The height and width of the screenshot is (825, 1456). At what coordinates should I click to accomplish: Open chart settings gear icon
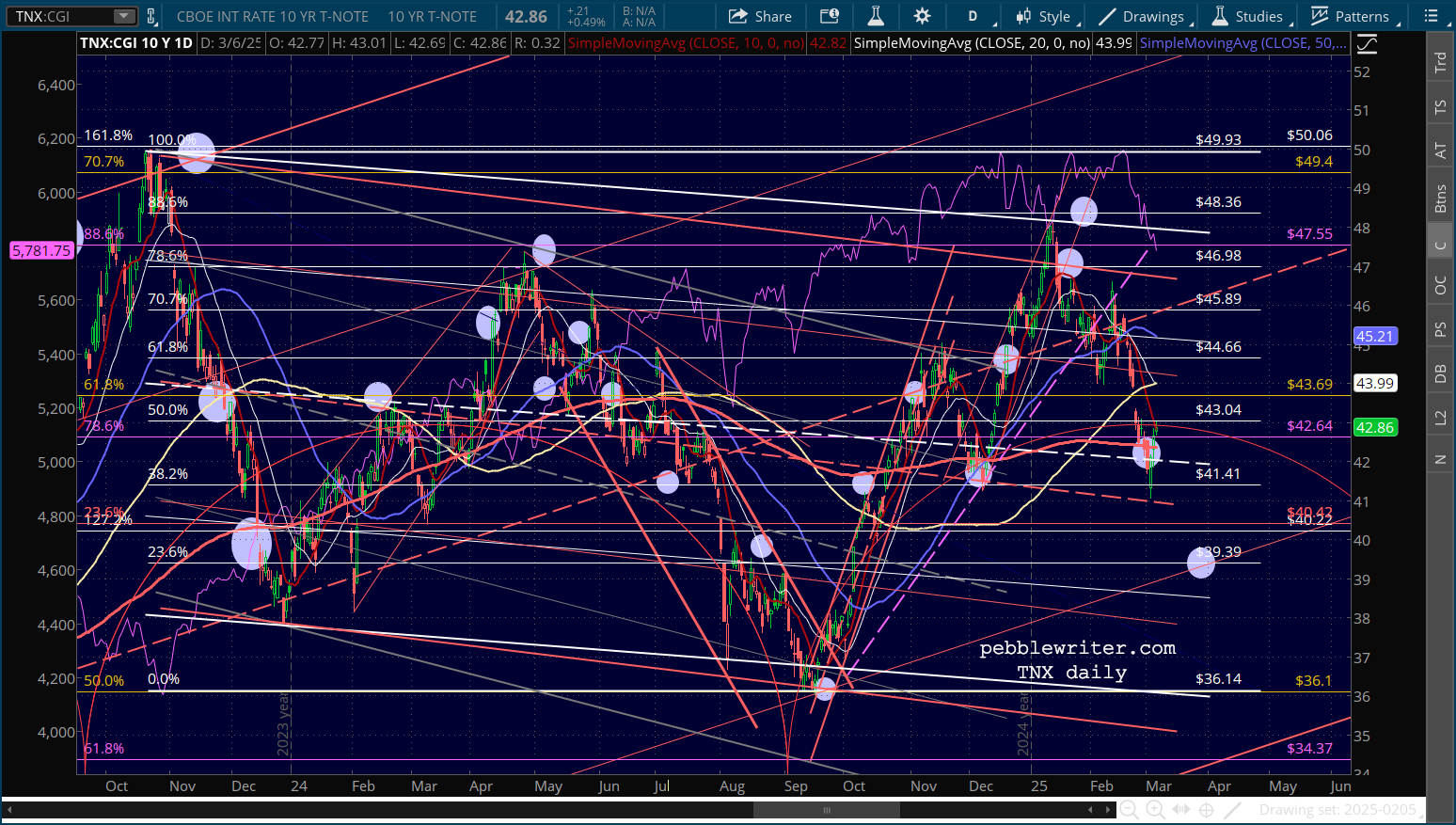[x=922, y=16]
